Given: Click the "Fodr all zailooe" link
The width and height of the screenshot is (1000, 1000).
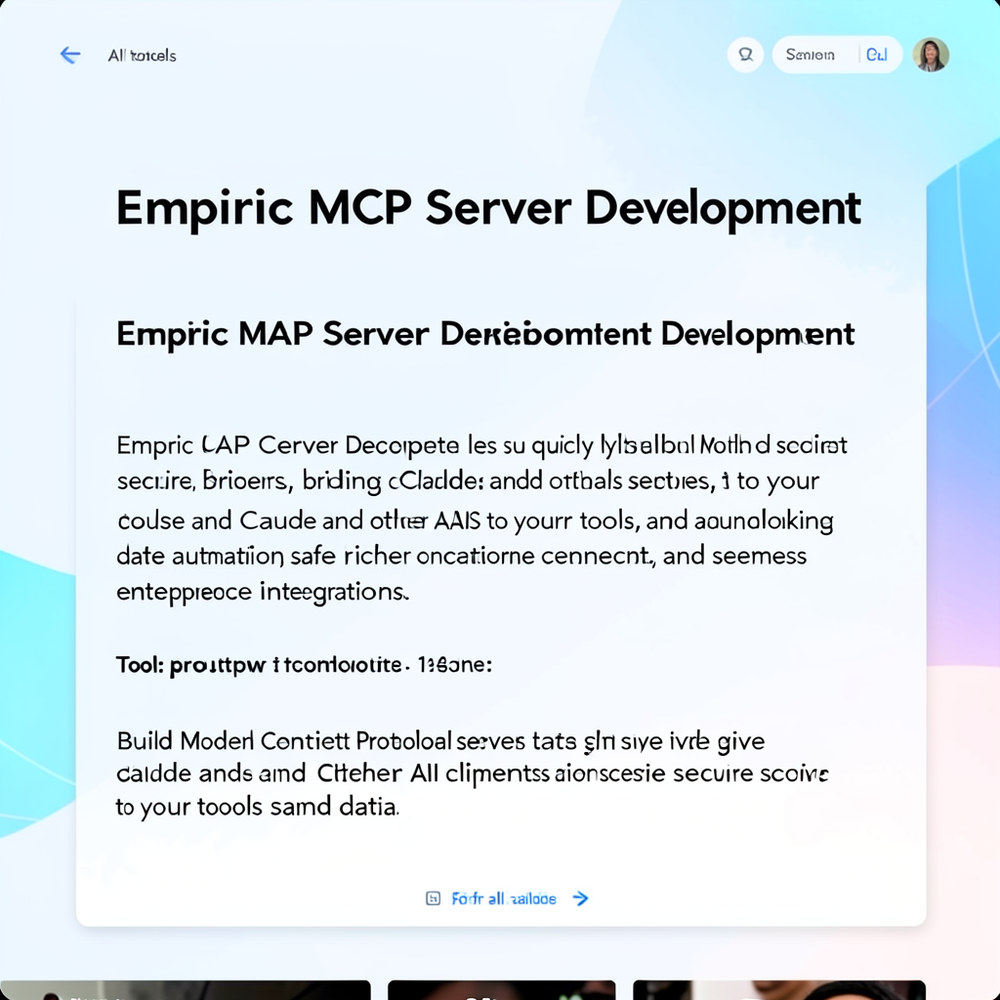Looking at the screenshot, I should [x=504, y=899].
